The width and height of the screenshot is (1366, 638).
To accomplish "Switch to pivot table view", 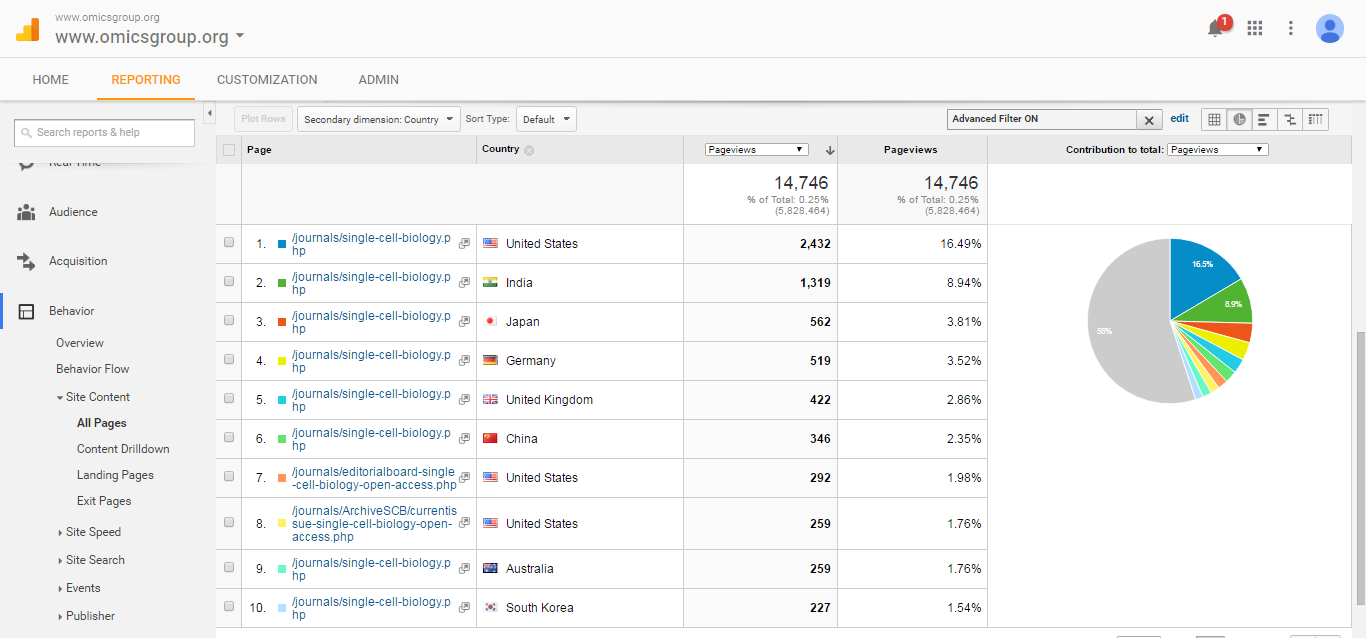I will point(1315,119).
